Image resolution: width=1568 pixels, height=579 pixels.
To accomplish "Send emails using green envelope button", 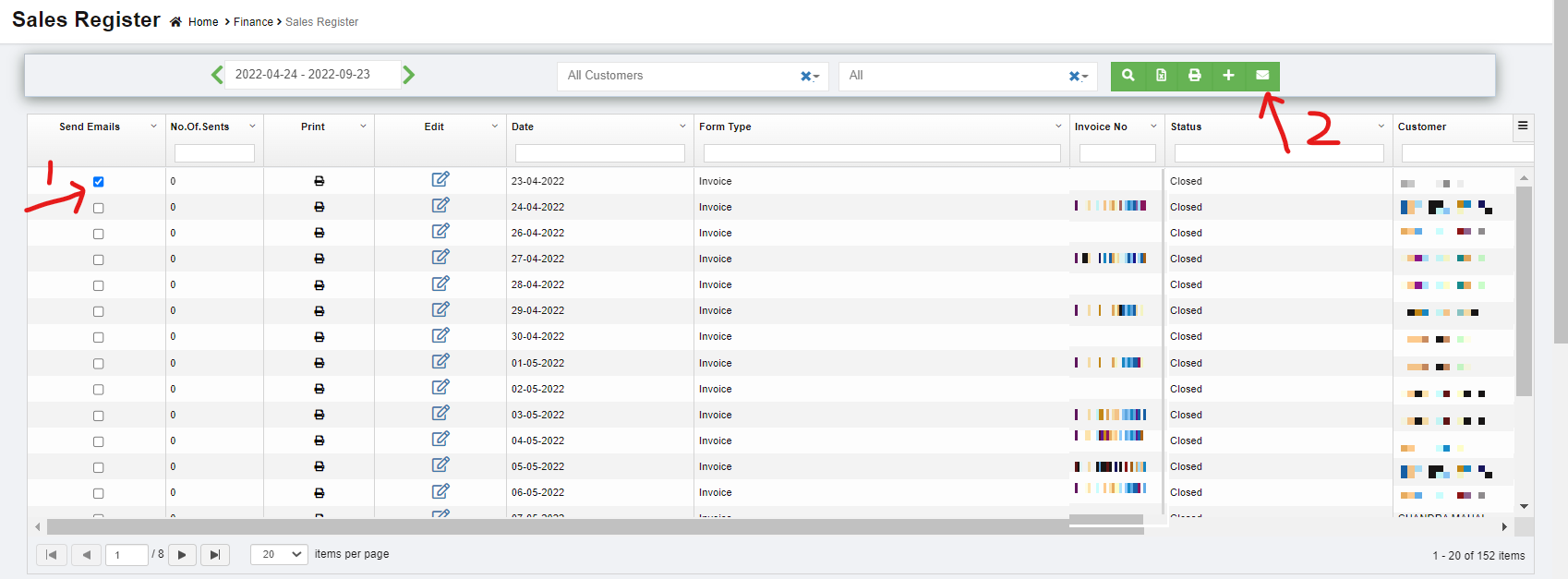I will pyautogui.click(x=1262, y=76).
